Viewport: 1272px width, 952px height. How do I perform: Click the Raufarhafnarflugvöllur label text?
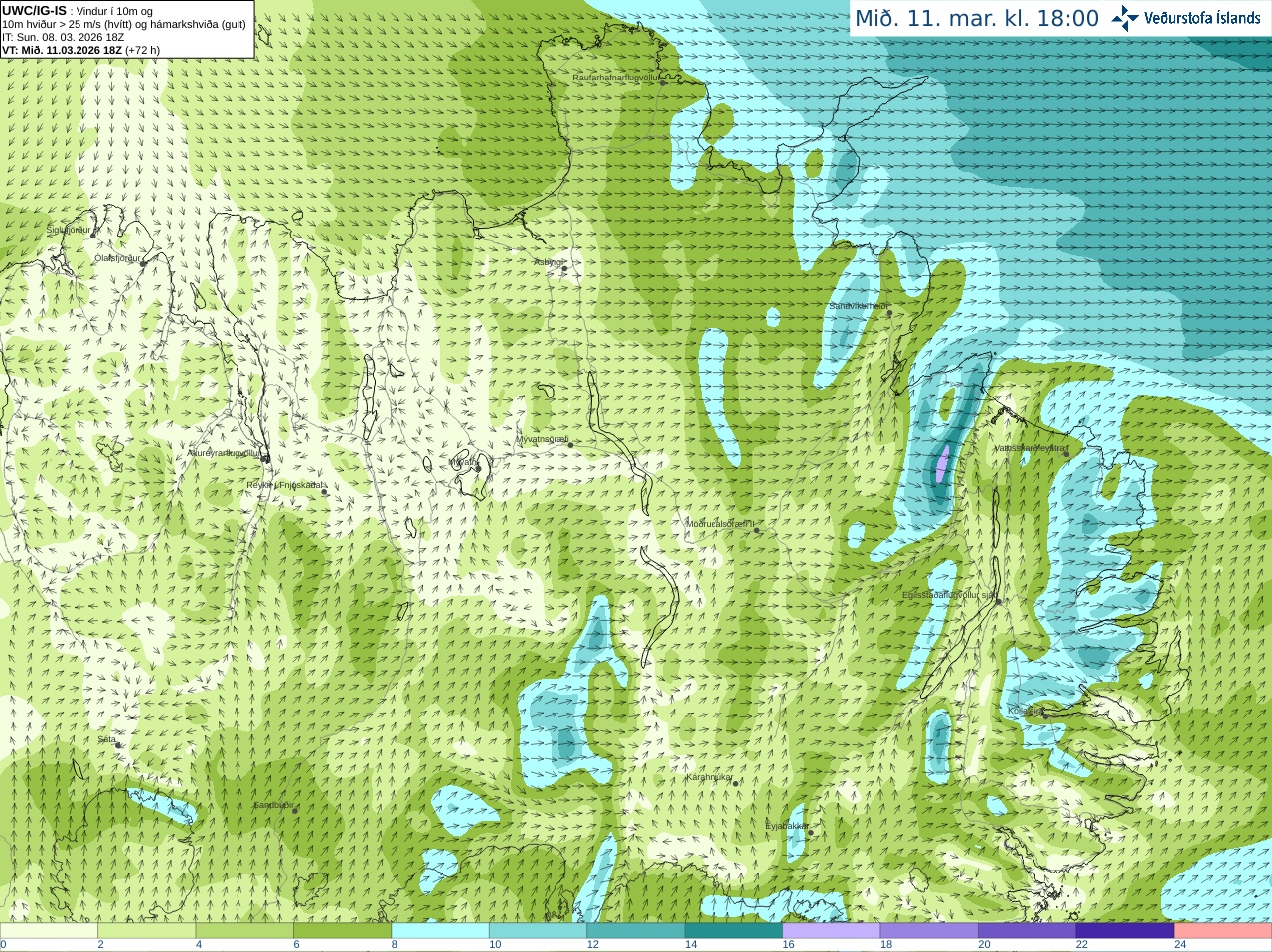coord(616,78)
